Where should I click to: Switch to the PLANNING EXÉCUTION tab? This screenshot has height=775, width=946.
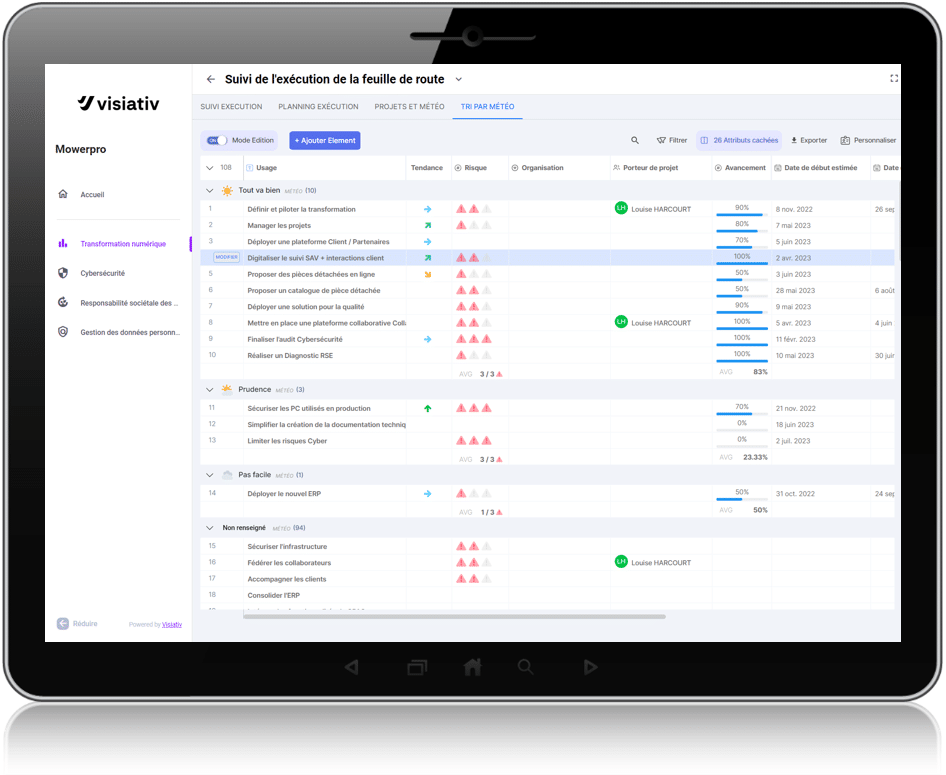coord(318,107)
